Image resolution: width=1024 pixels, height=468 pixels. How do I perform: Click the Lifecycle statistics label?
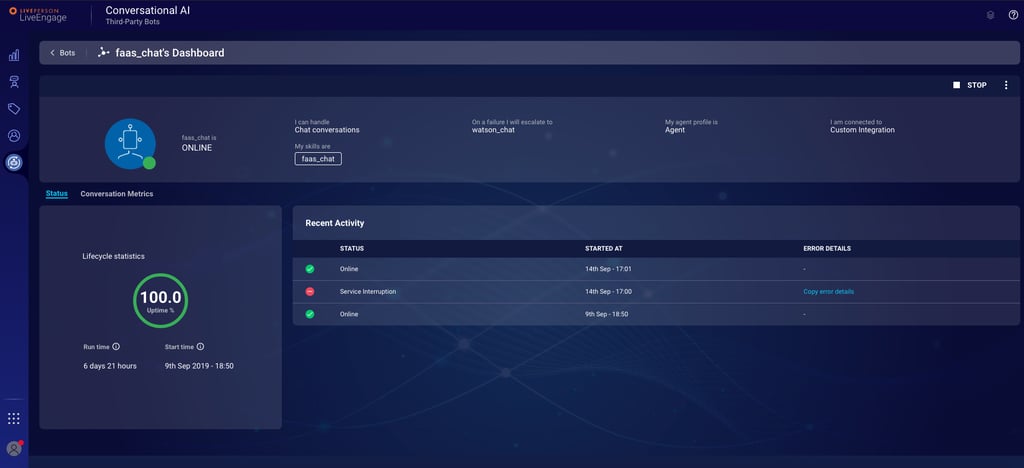click(x=114, y=257)
